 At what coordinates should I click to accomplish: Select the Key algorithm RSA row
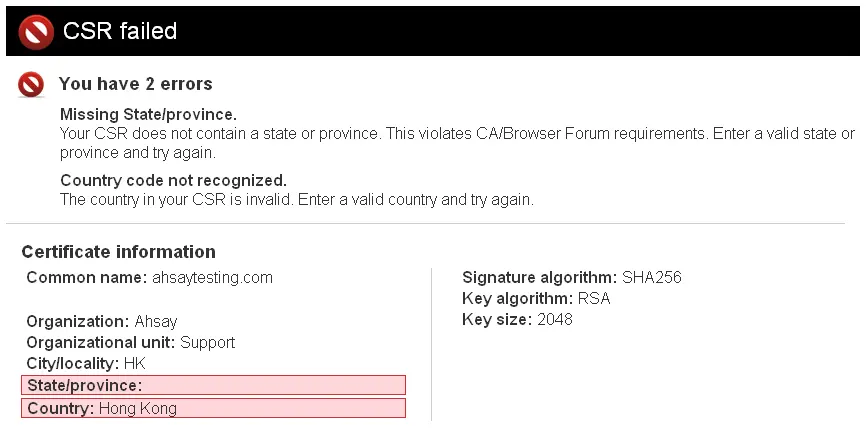536,299
